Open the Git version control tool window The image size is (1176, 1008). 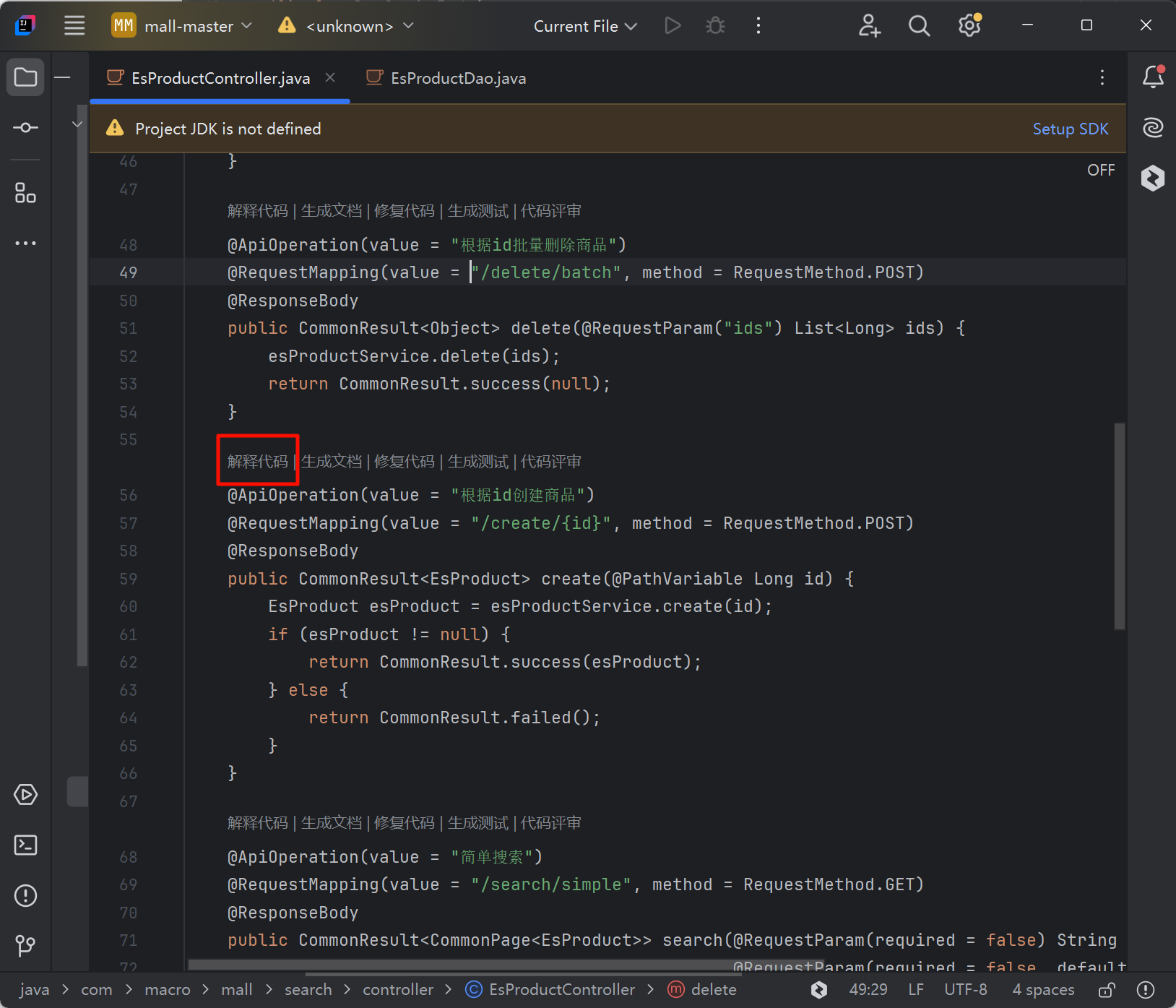pos(25,945)
